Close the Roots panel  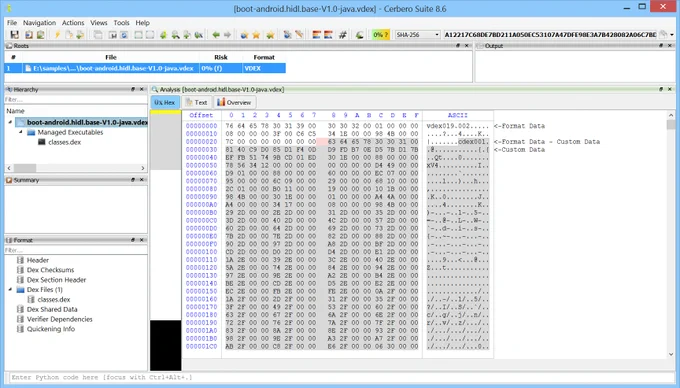click(x=467, y=46)
